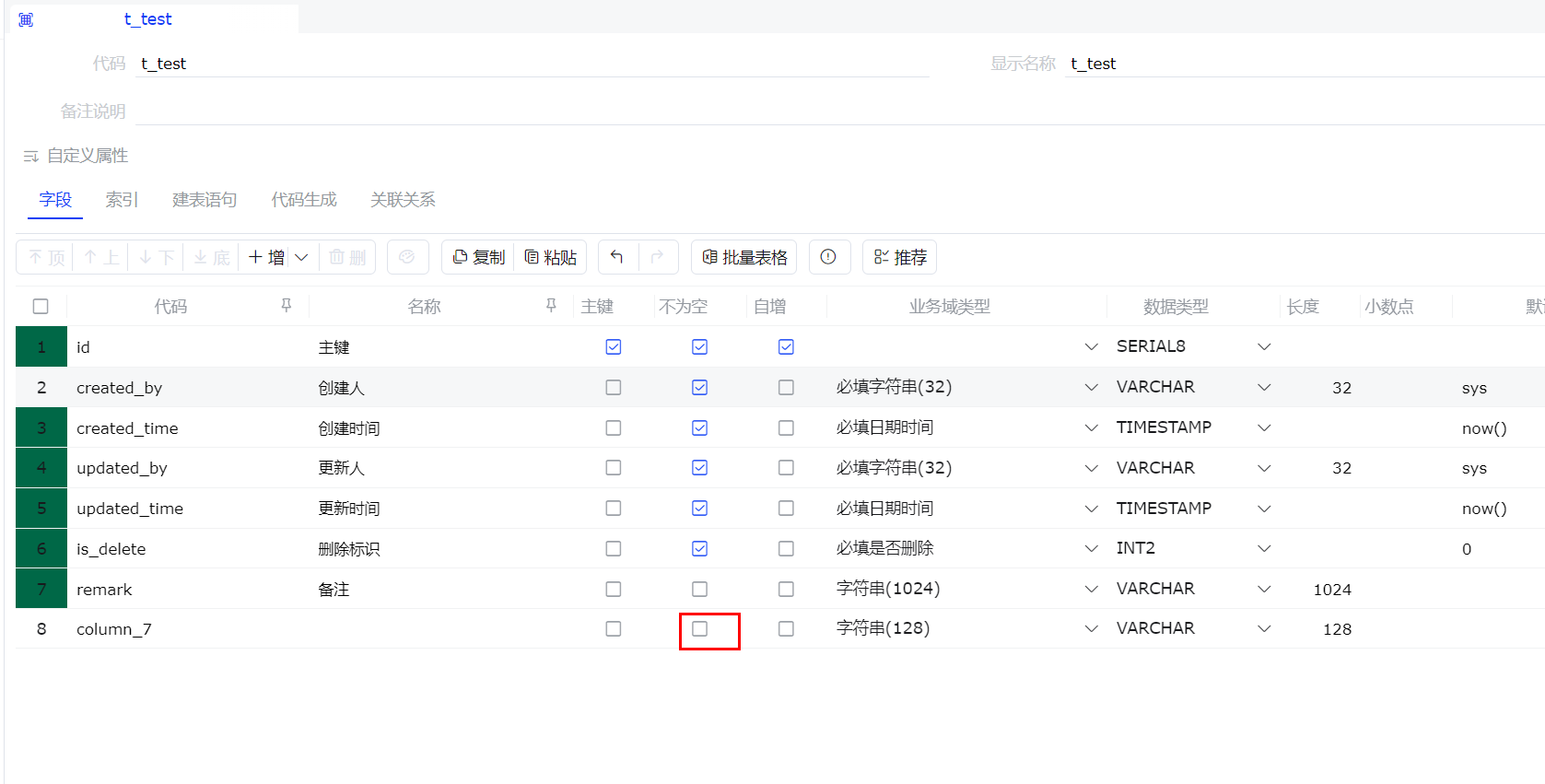The image size is (1545, 784).
Task: Open the 建表语句 tab
Action: 205,200
